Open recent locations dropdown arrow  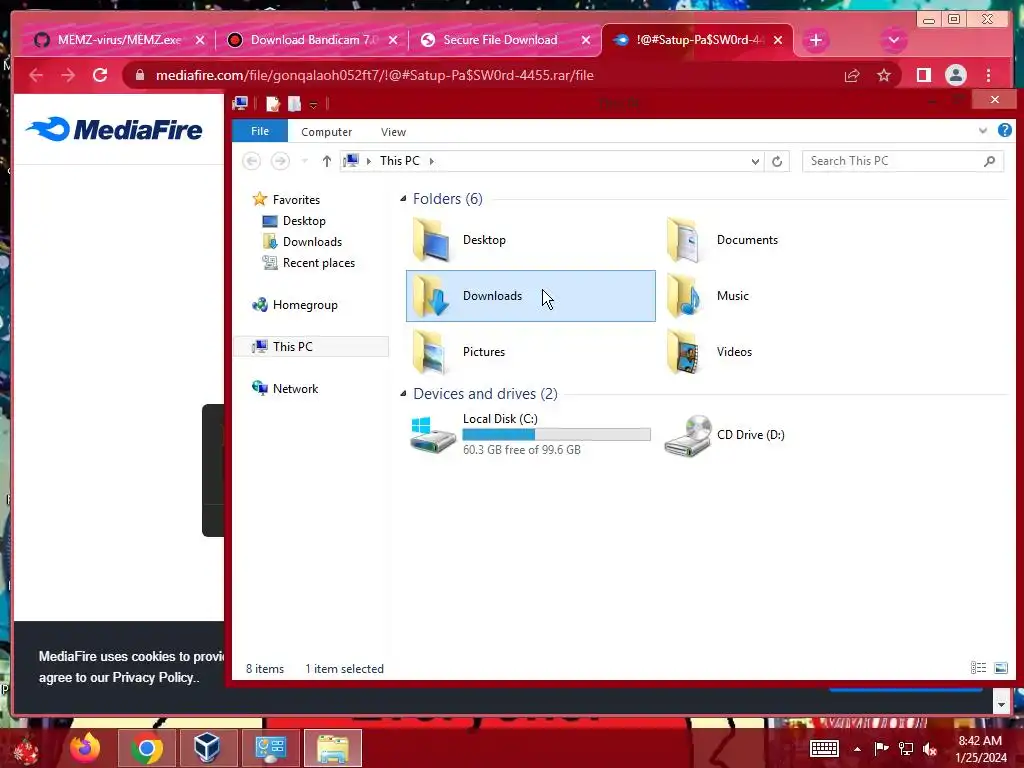coord(304,161)
